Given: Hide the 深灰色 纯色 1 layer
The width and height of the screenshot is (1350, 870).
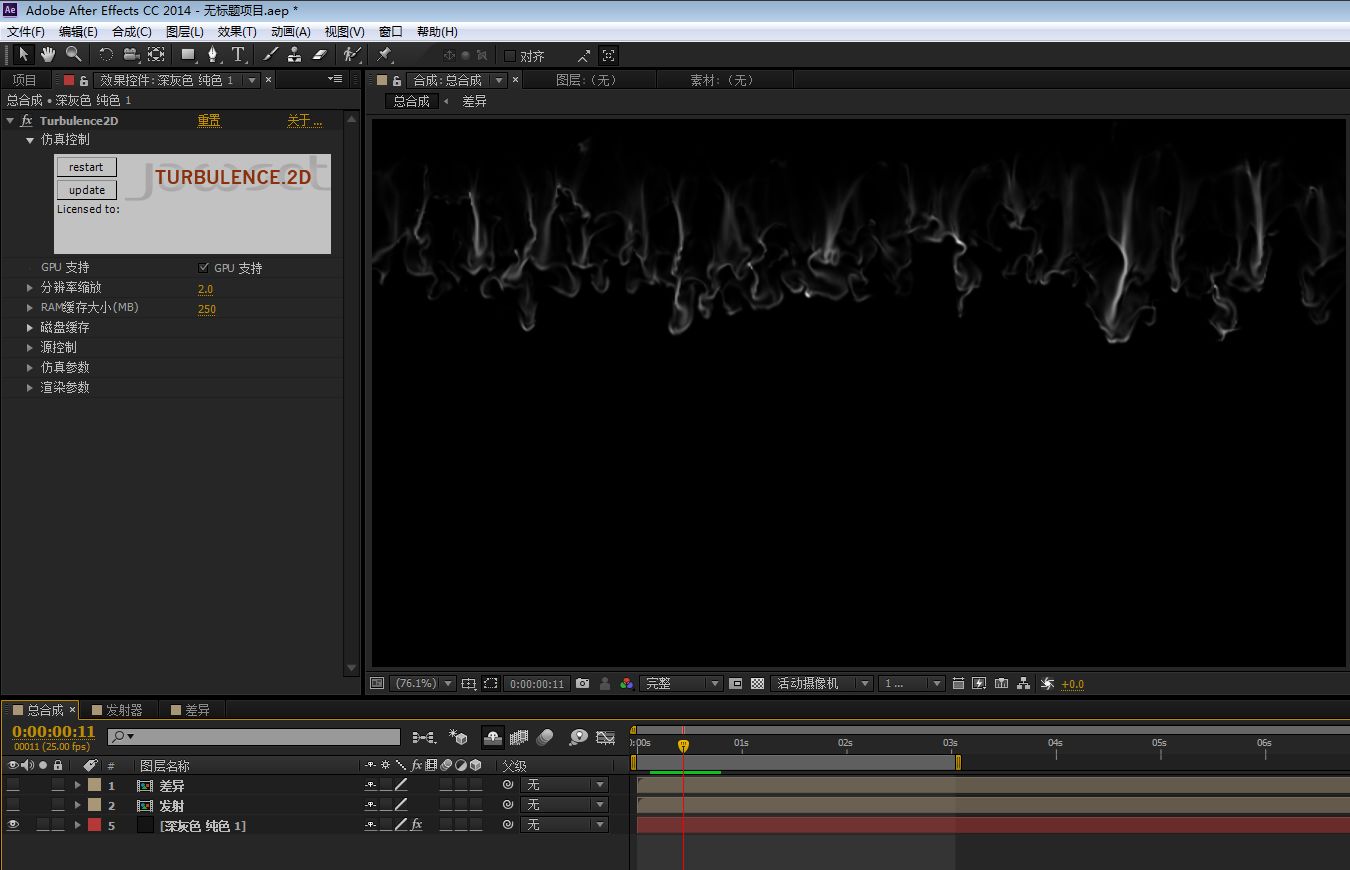Looking at the screenshot, I should [13, 825].
